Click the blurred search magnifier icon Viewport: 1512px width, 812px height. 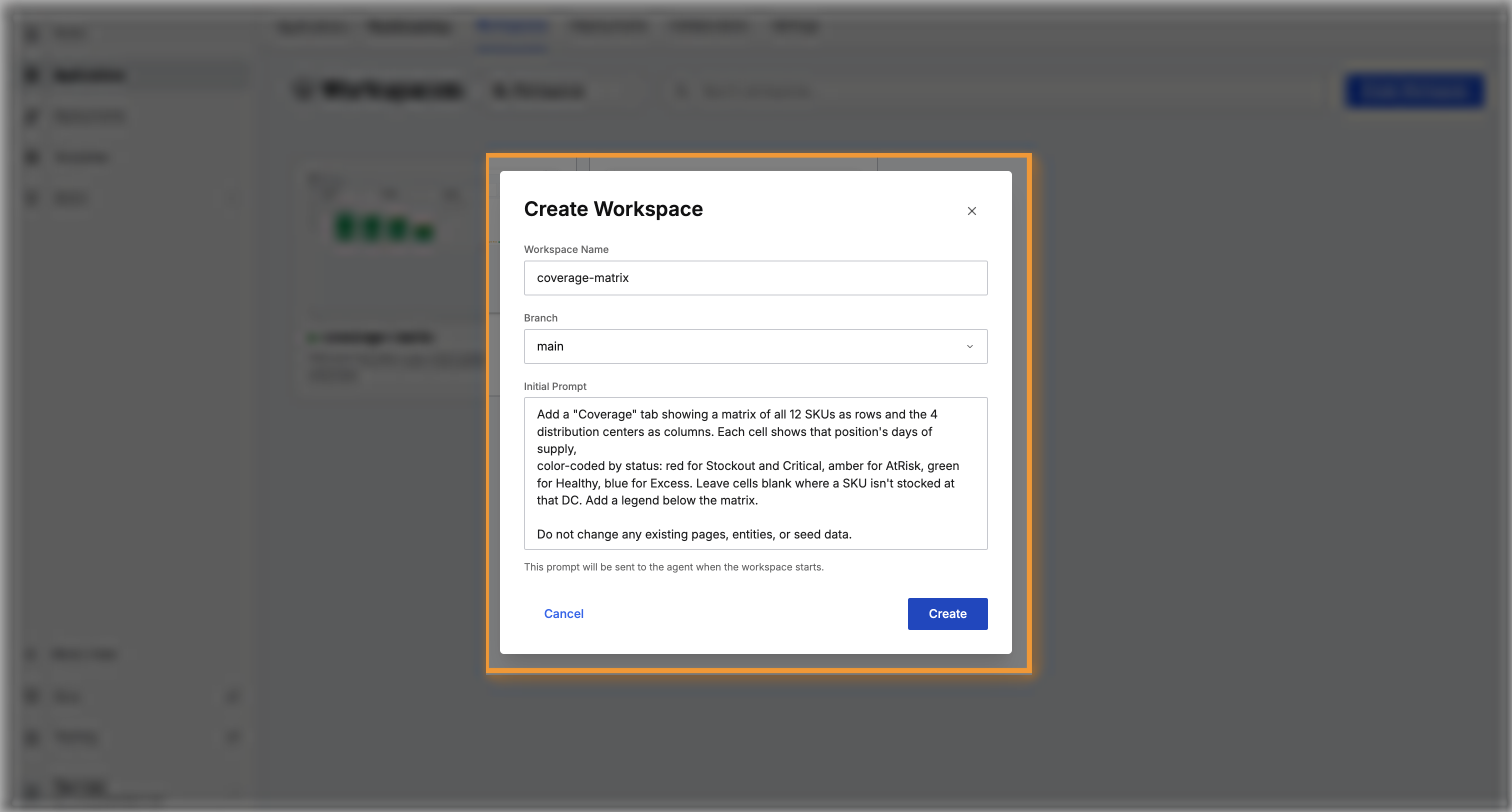[681, 91]
